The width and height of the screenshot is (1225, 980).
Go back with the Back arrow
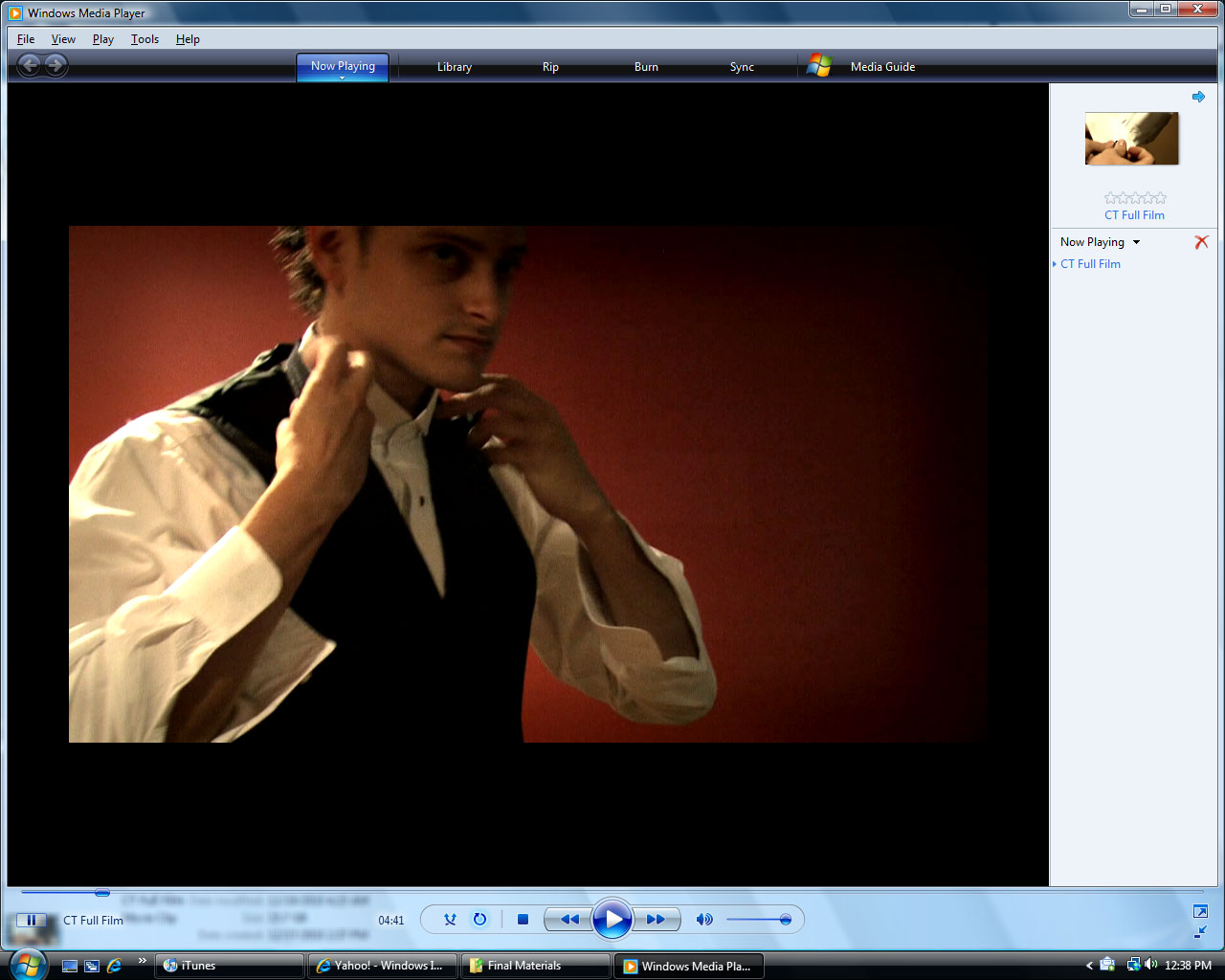[x=30, y=65]
